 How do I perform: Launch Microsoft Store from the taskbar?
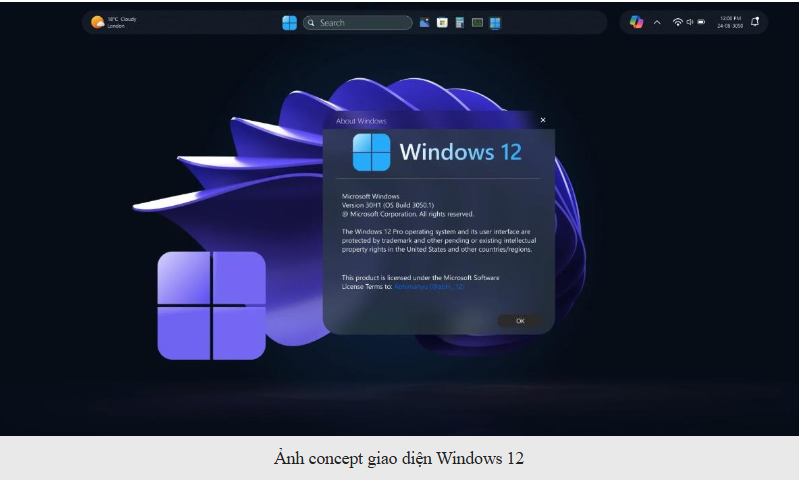click(x=441, y=22)
